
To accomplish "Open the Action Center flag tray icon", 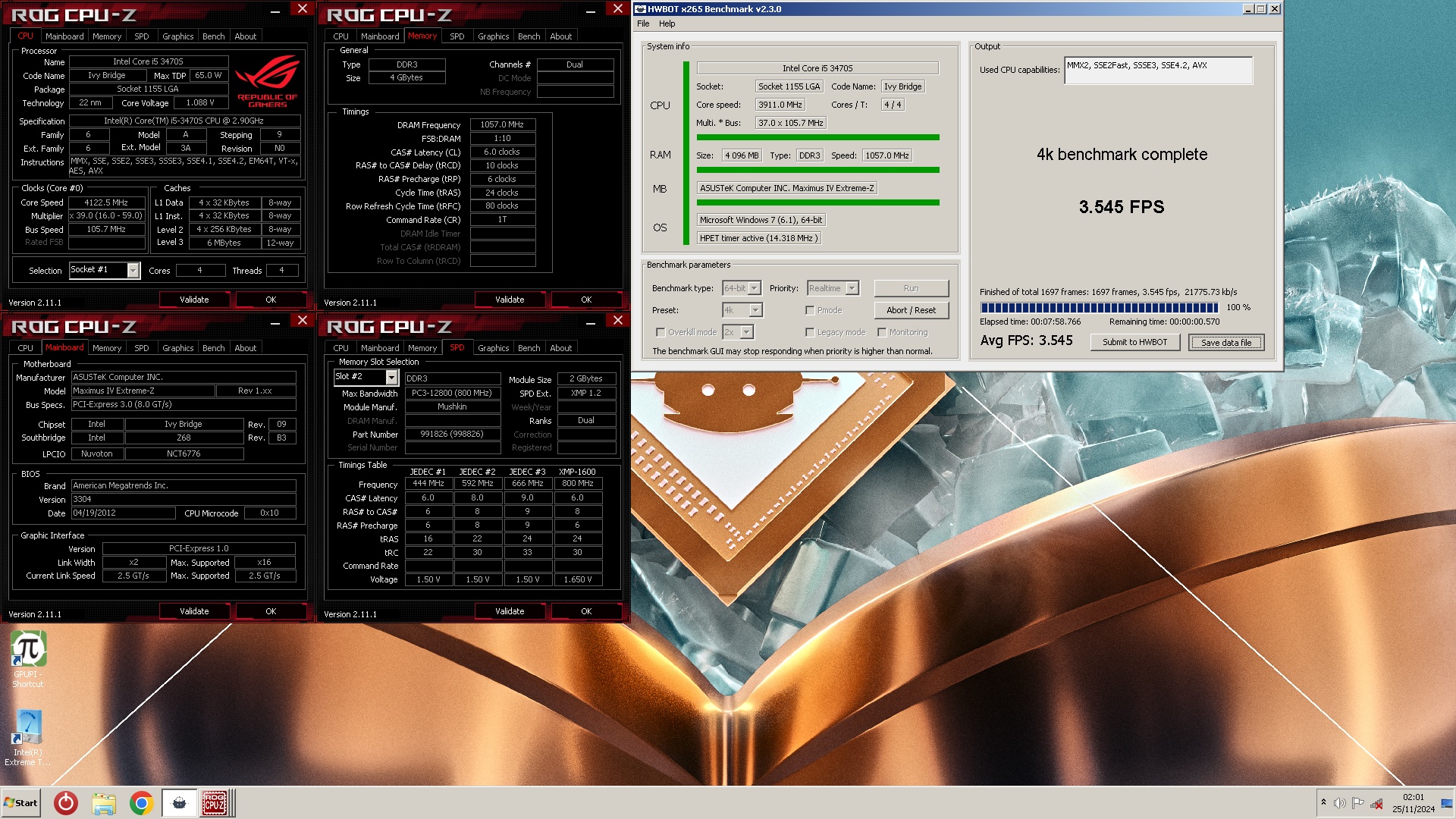I will (1358, 803).
